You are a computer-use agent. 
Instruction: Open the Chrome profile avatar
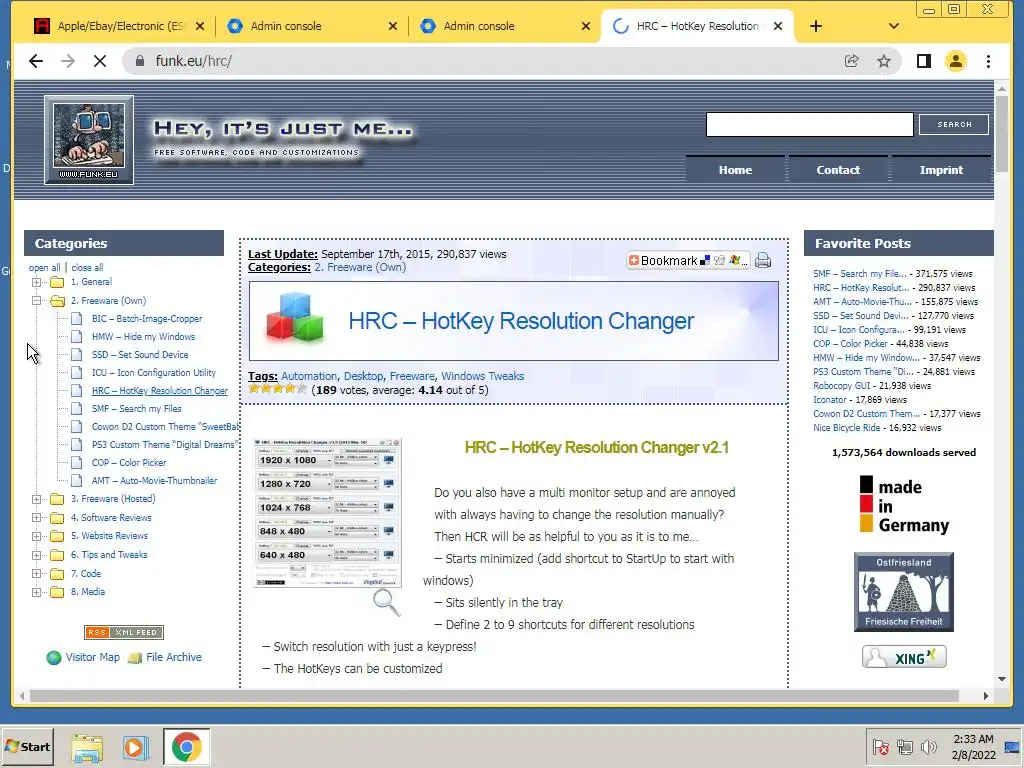(x=955, y=61)
